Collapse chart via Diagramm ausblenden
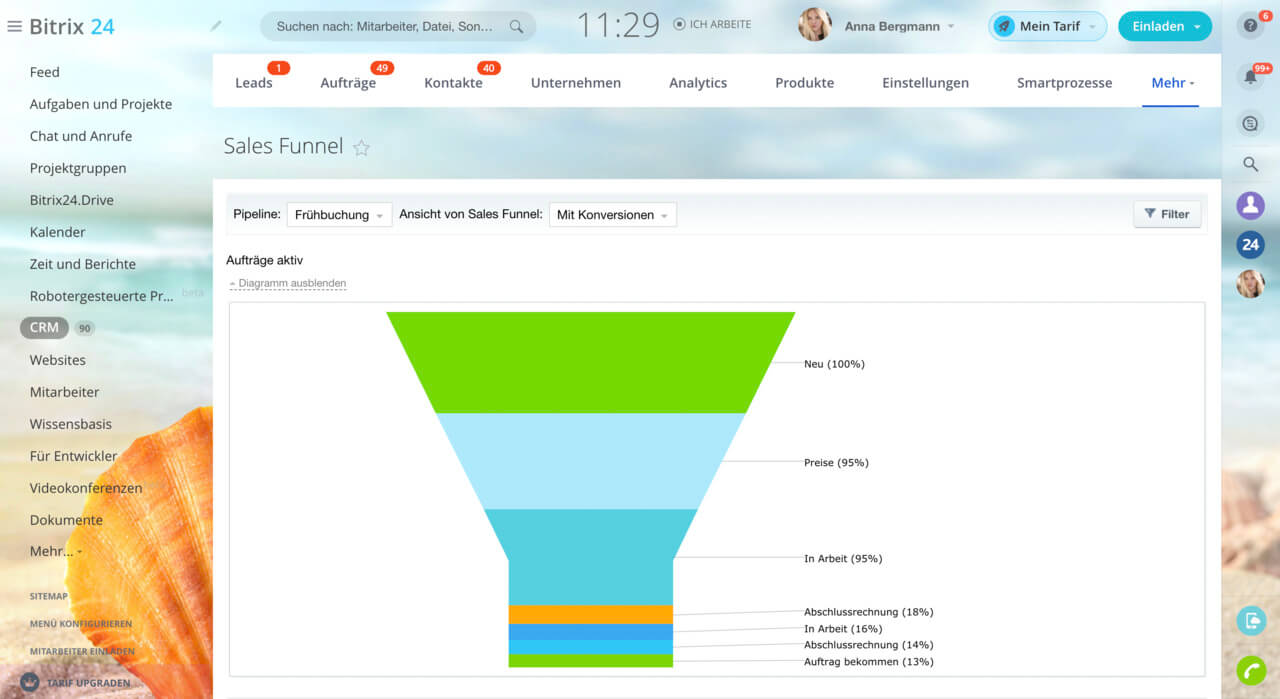Image resolution: width=1280 pixels, height=699 pixels. (x=291, y=283)
